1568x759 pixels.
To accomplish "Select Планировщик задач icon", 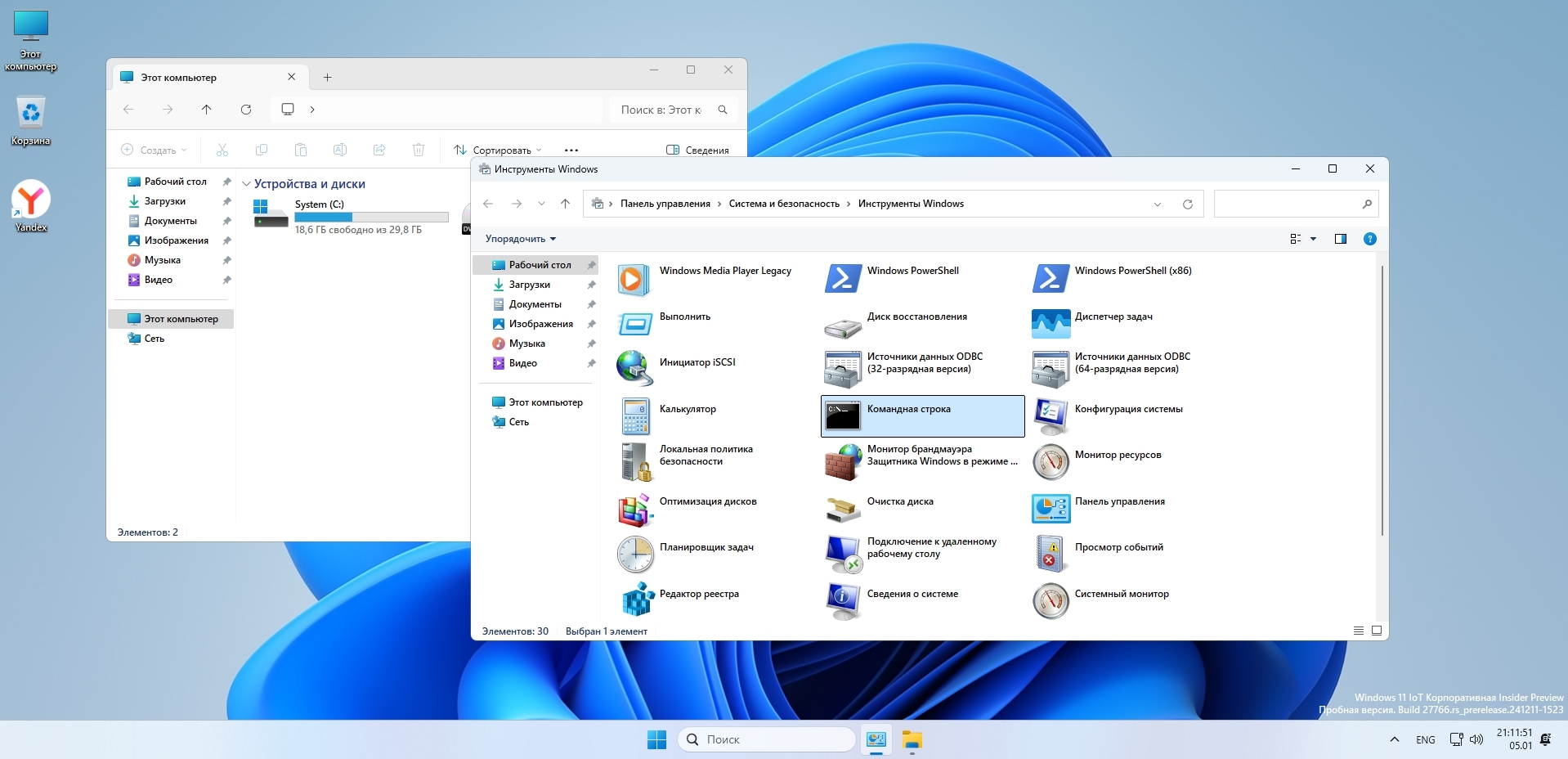I will click(635, 555).
